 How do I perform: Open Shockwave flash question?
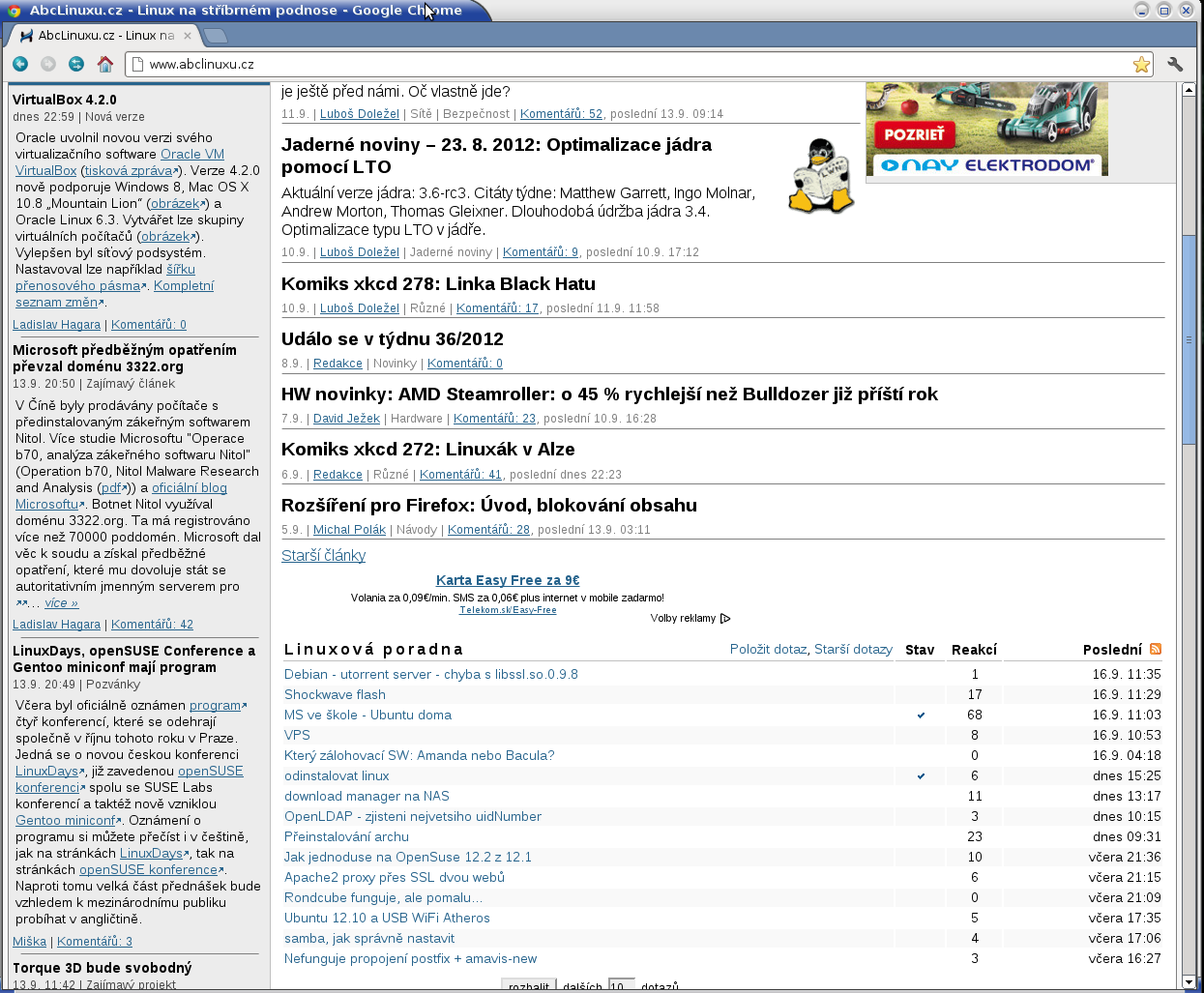(x=335, y=695)
